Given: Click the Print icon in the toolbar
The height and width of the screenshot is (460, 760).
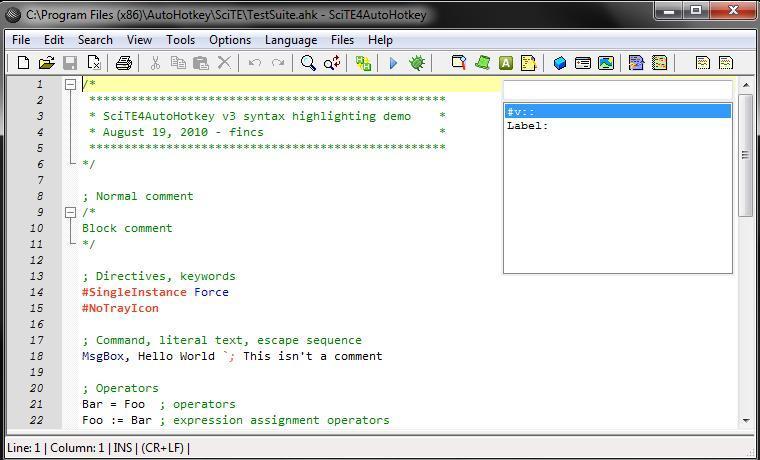Looking at the screenshot, I should tap(123, 63).
